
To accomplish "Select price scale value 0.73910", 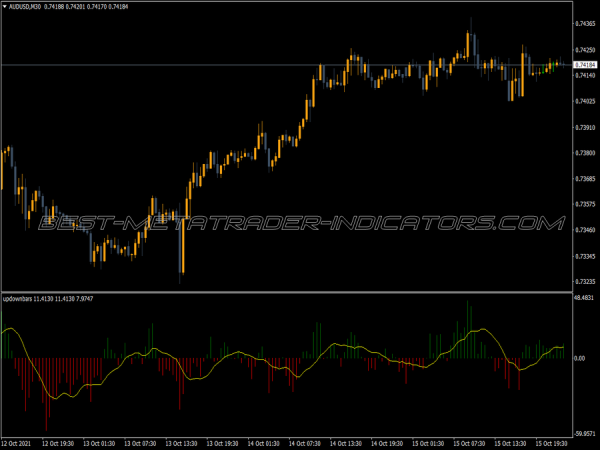I will (x=585, y=127).
